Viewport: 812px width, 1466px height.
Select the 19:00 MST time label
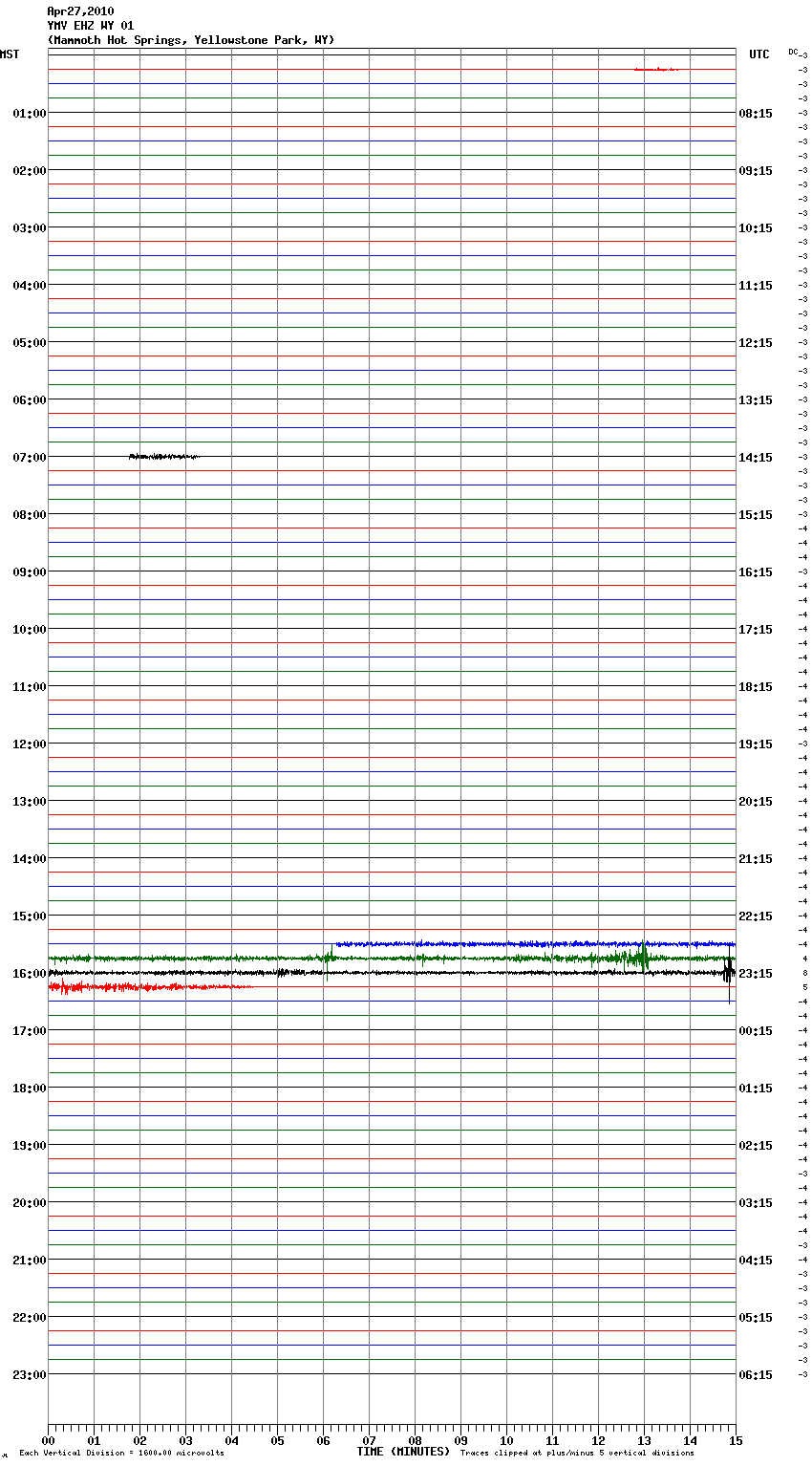click(x=30, y=1146)
